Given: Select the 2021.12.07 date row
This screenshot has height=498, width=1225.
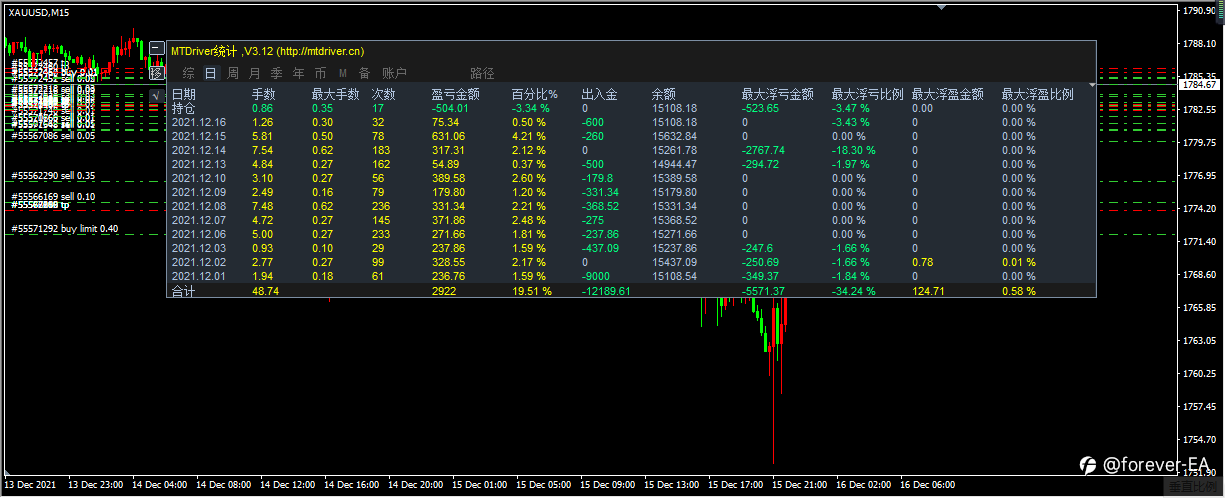Looking at the screenshot, I should 199,220.
